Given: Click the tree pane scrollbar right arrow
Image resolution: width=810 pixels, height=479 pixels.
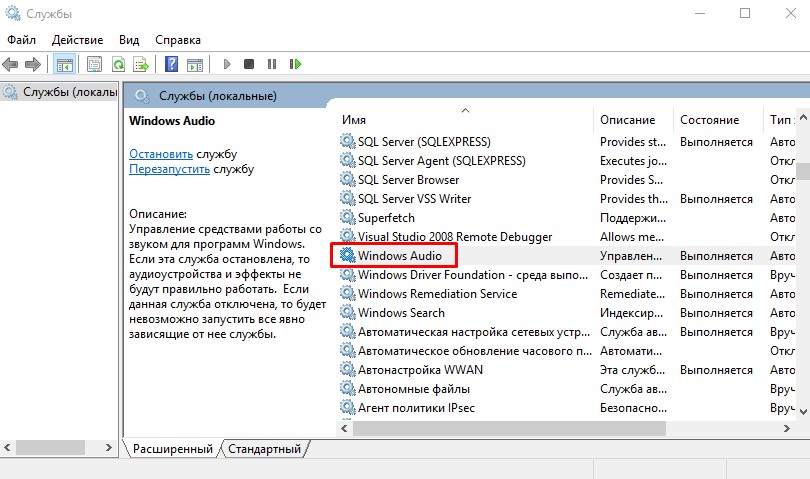Looking at the screenshot, I should (x=108, y=447).
